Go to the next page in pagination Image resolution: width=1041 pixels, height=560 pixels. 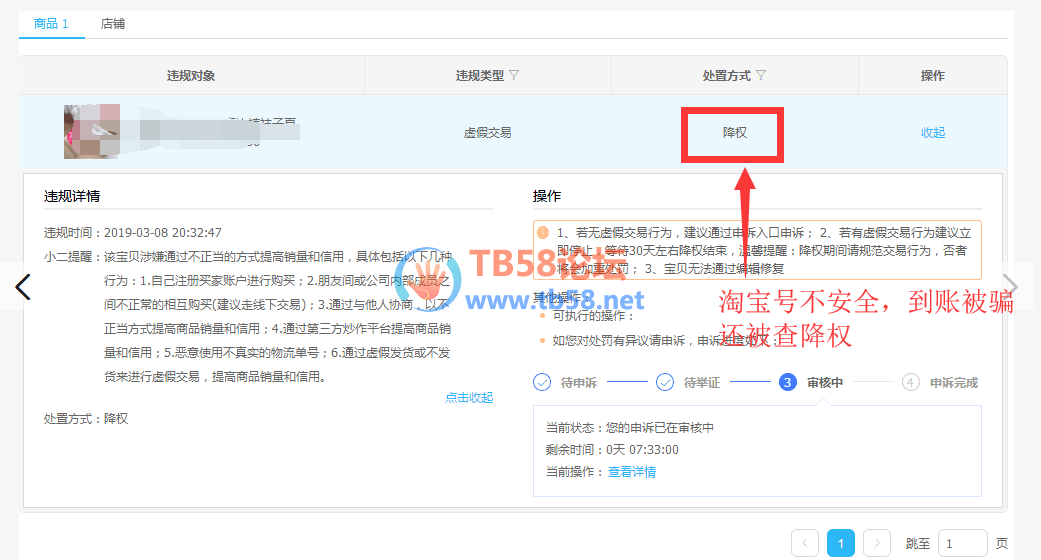coord(877,543)
